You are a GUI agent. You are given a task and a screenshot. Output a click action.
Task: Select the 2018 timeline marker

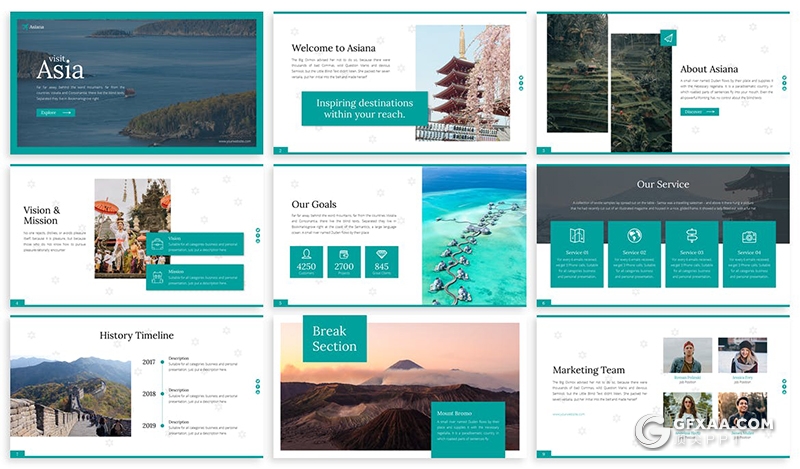[162, 394]
